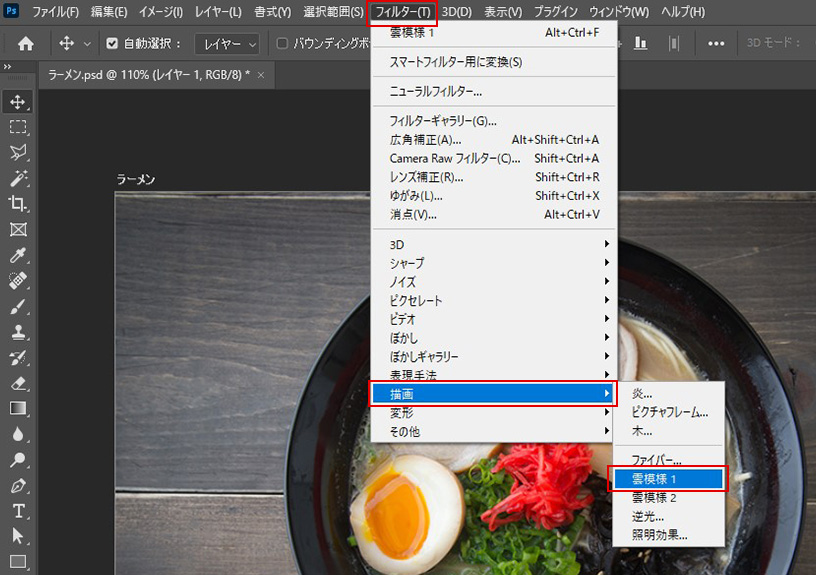Select the Clone Stamp tool

tap(18, 332)
